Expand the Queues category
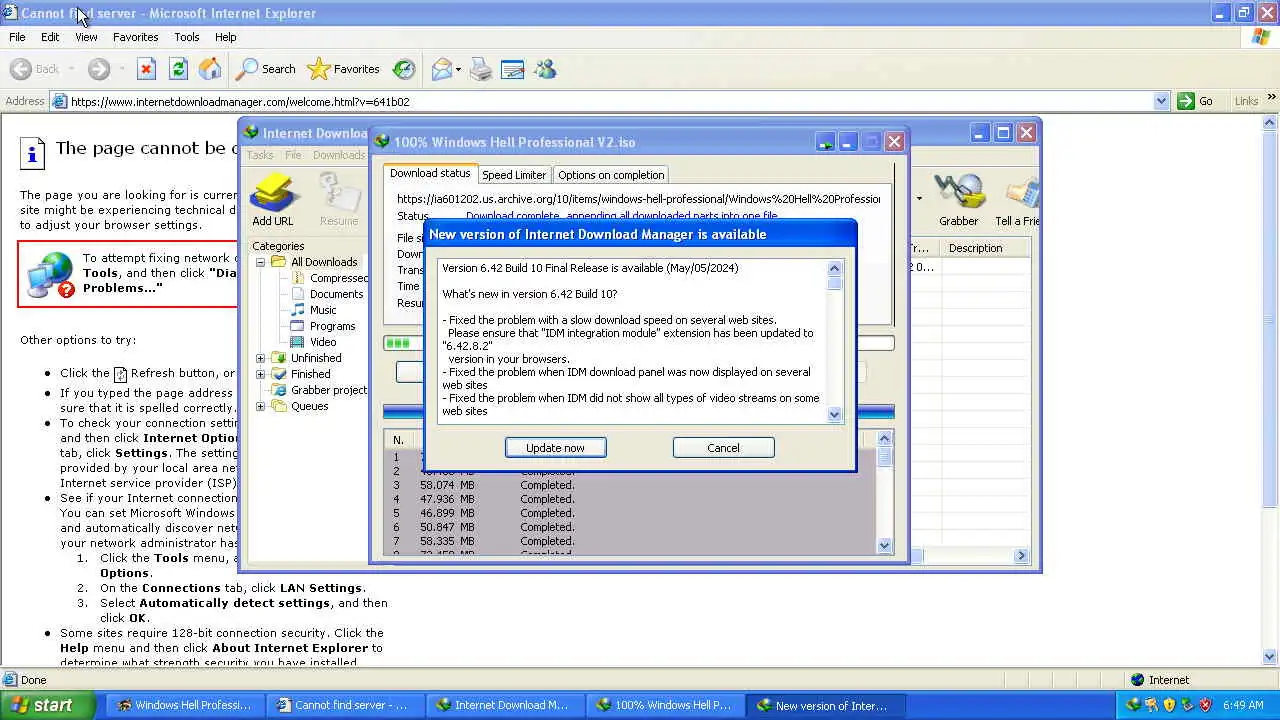Viewport: 1280px width, 720px height. 261,406
